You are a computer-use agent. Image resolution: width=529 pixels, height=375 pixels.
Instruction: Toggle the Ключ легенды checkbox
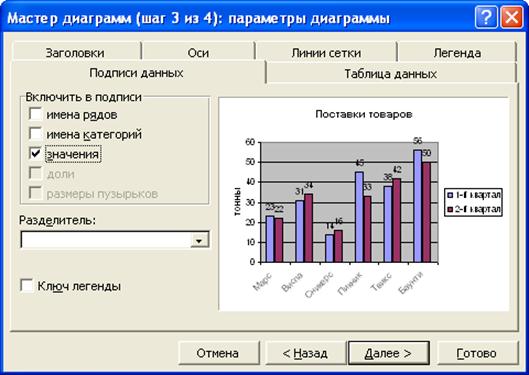pyautogui.click(x=27, y=286)
